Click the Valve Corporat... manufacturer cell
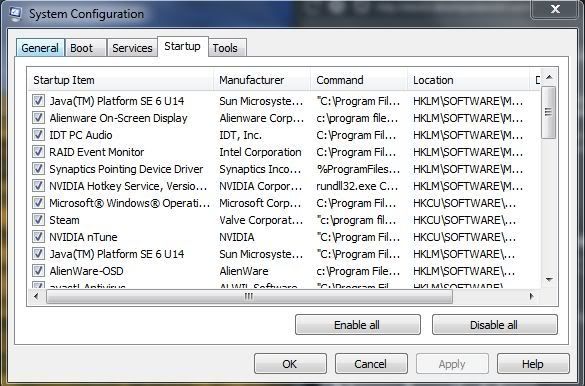The width and height of the screenshot is (585, 386). coord(261,220)
